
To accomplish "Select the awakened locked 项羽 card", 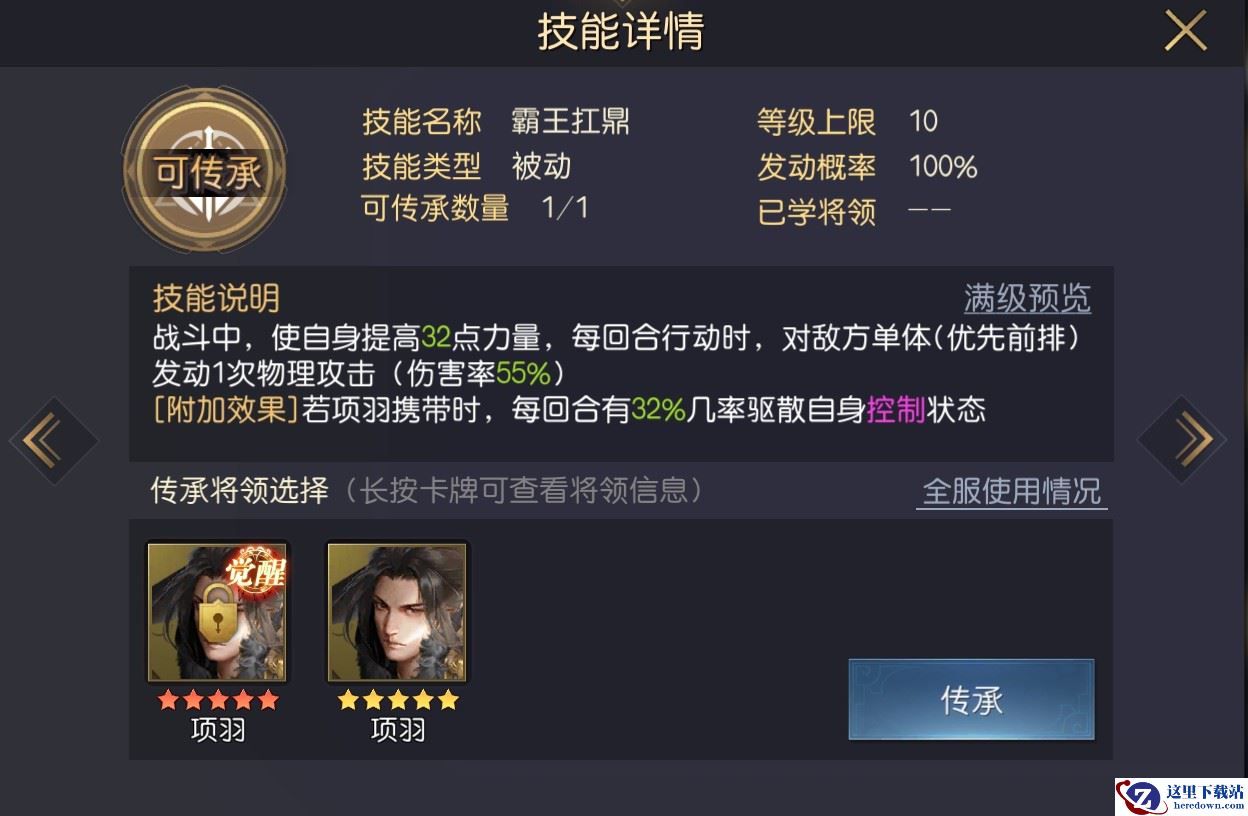I will click(x=218, y=612).
